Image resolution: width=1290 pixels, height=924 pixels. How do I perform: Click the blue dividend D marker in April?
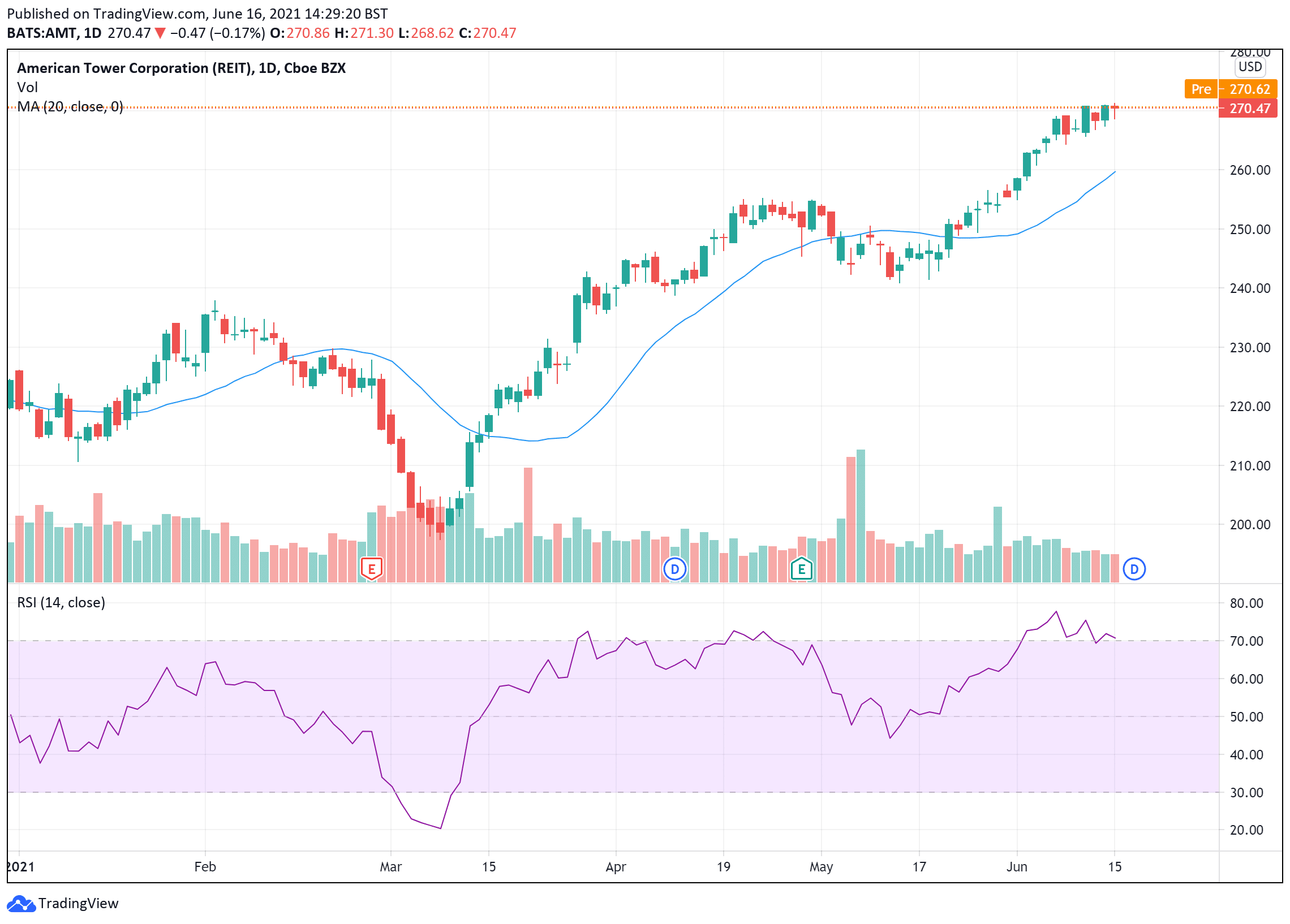click(x=674, y=569)
